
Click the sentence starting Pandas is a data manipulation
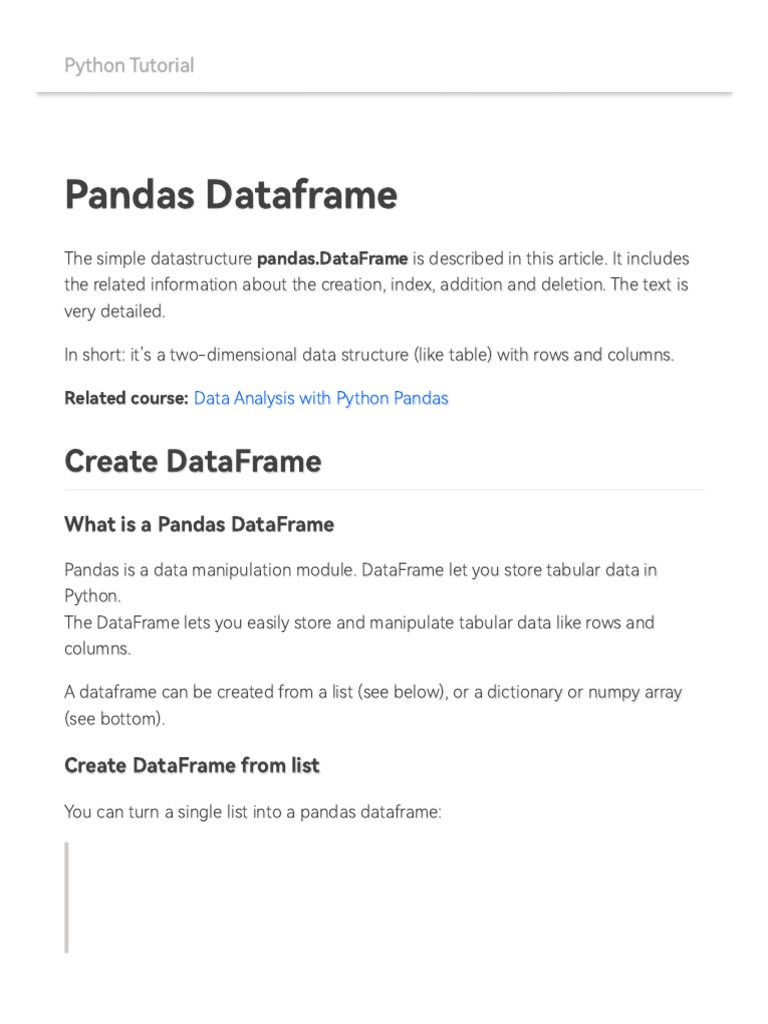point(360,570)
